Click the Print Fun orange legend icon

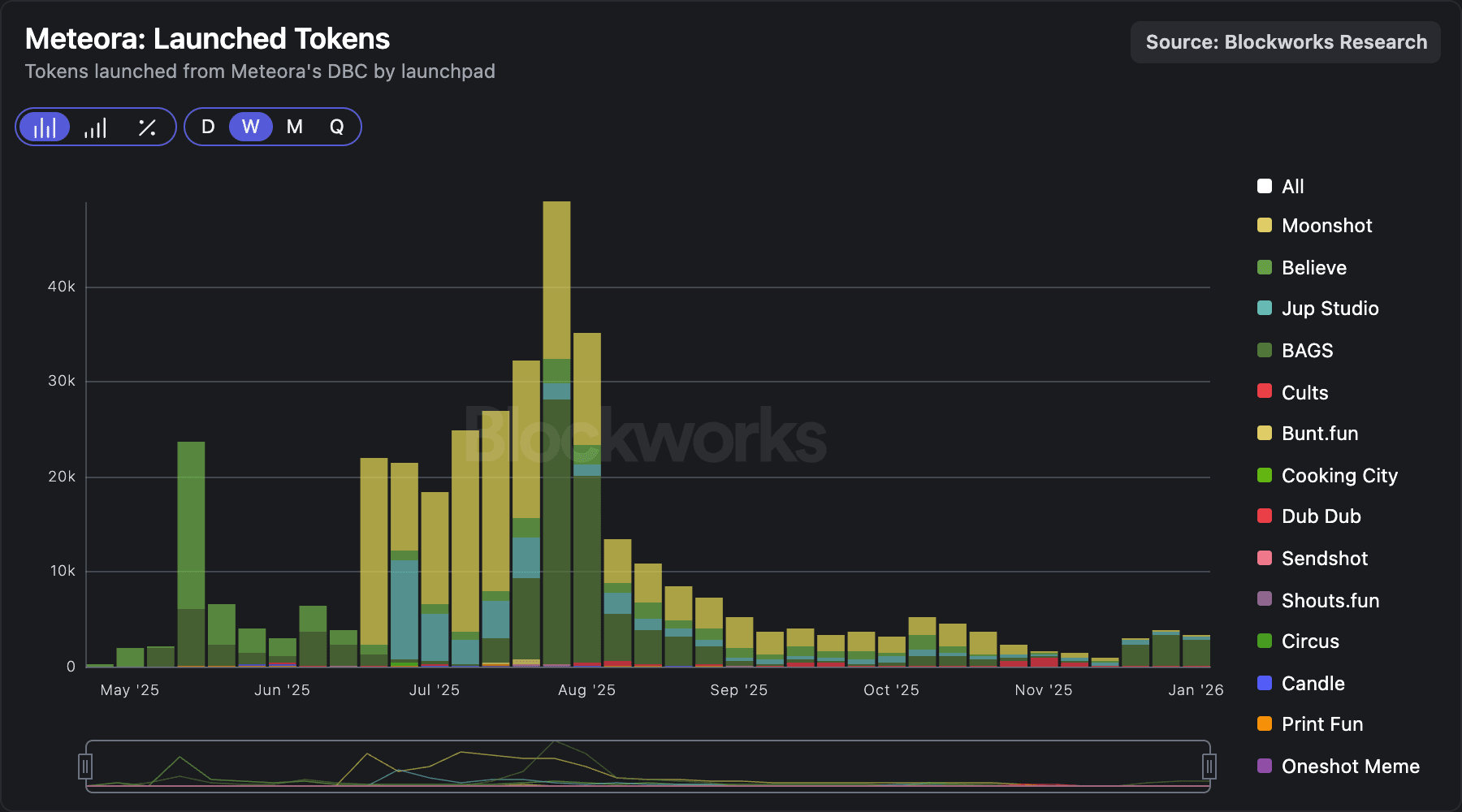1265,723
